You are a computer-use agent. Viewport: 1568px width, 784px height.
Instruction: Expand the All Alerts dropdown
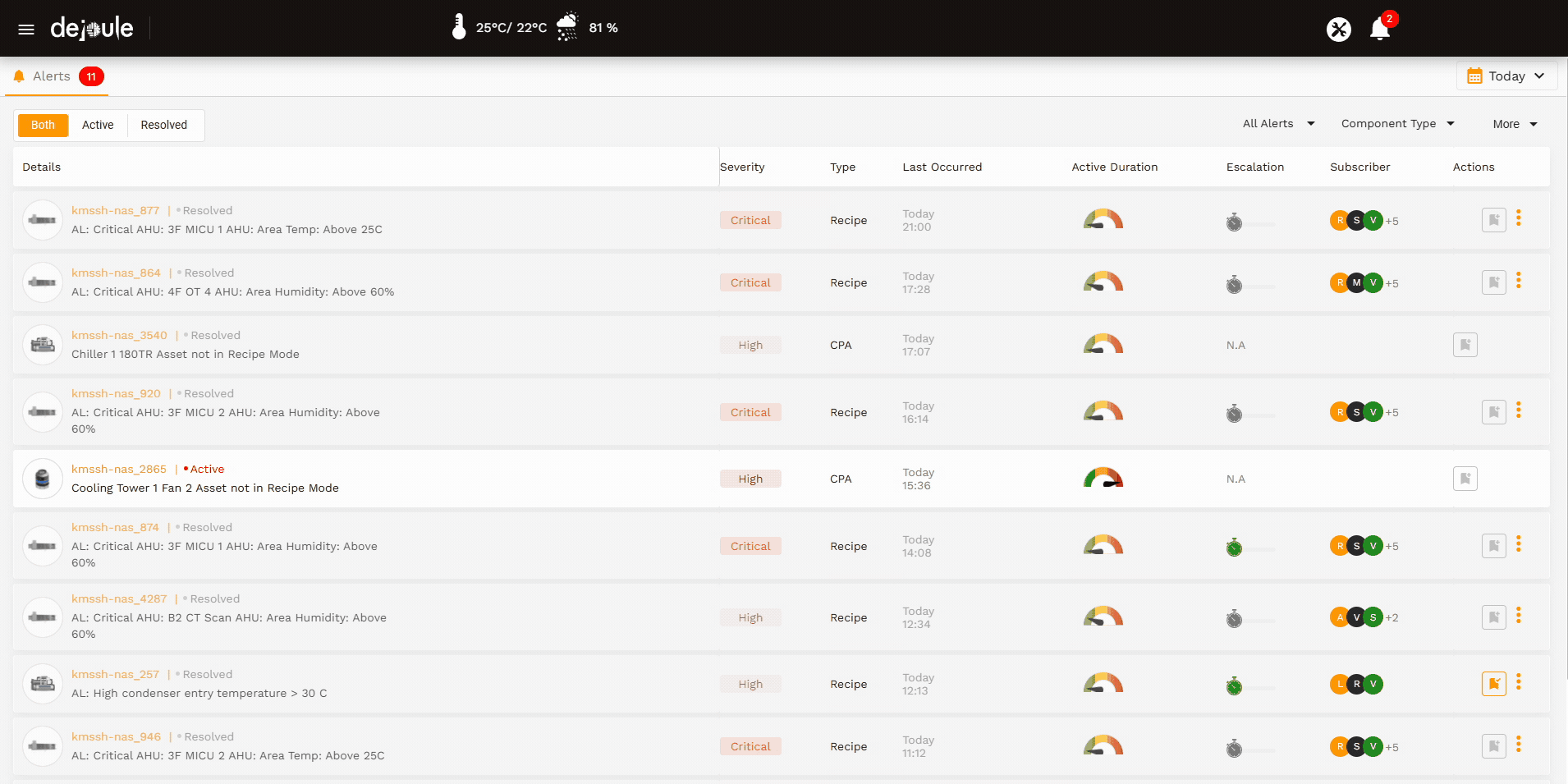coord(1277,124)
